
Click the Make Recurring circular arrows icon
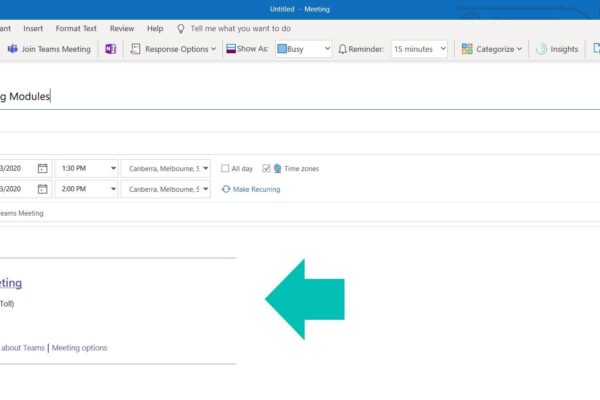click(x=226, y=189)
